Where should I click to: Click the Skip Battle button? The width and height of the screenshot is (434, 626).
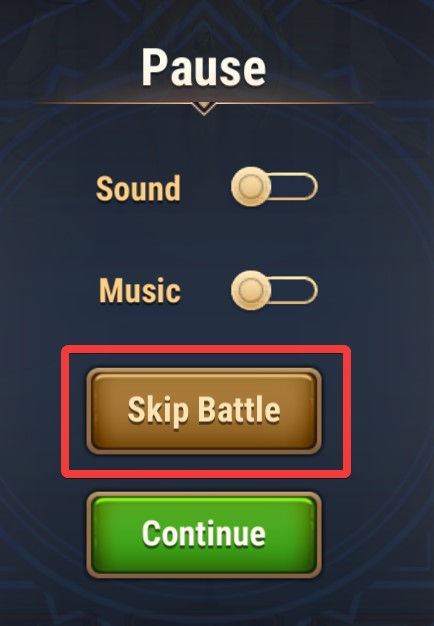pos(204,411)
